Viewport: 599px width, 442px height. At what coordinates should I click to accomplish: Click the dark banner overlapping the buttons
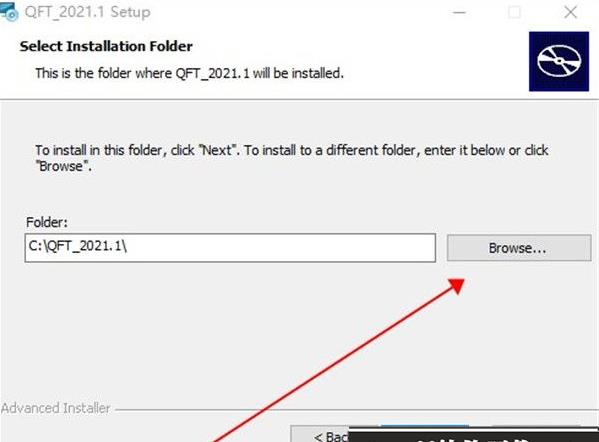[473, 436]
